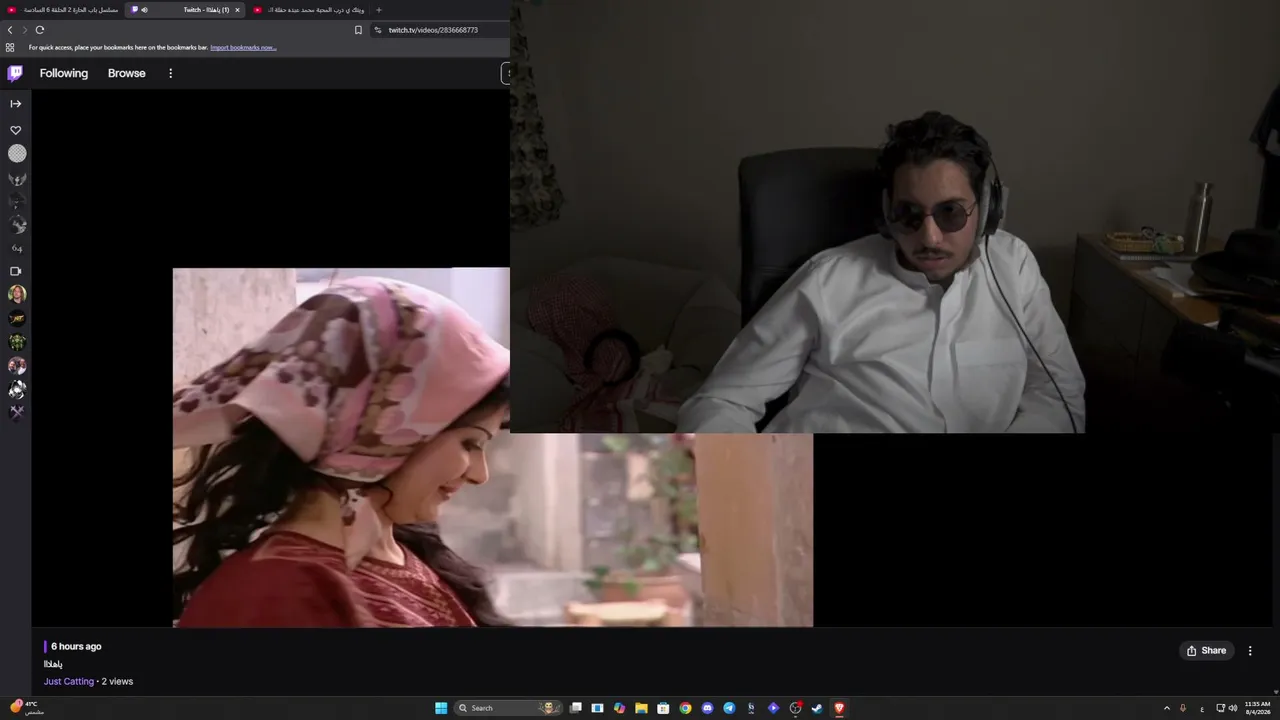Image resolution: width=1280 pixels, height=720 pixels.
Task: Switch input language via tray indicator
Action: click(x=1202, y=708)
